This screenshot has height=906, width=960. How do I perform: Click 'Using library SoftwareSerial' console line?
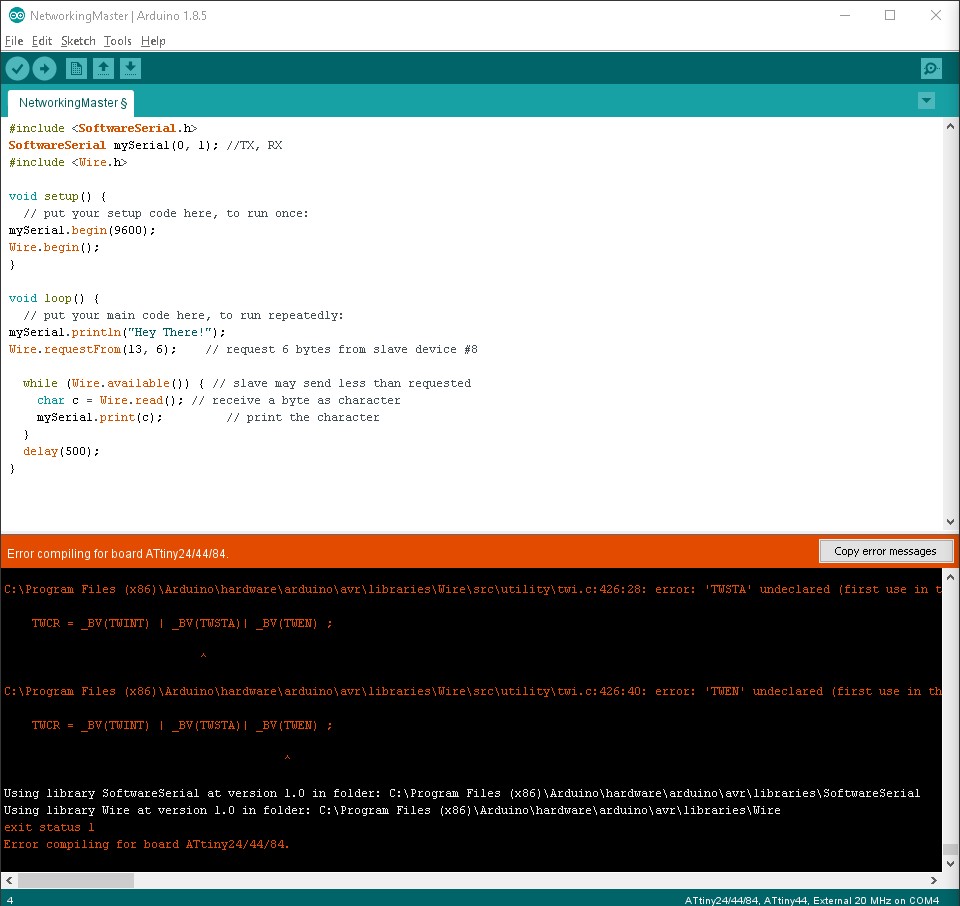pyautogui.click(x=462, y=793)
